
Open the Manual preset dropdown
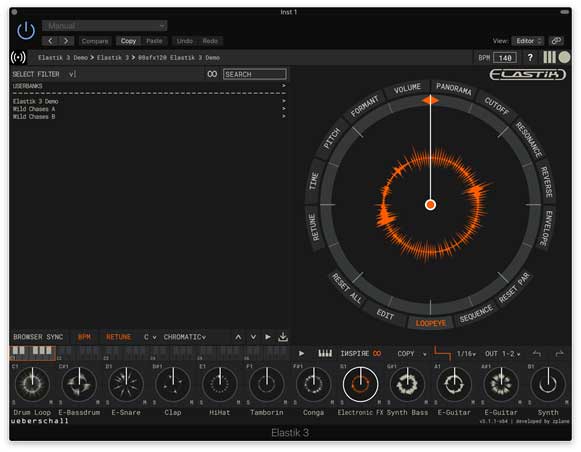(x=104, y=26)
